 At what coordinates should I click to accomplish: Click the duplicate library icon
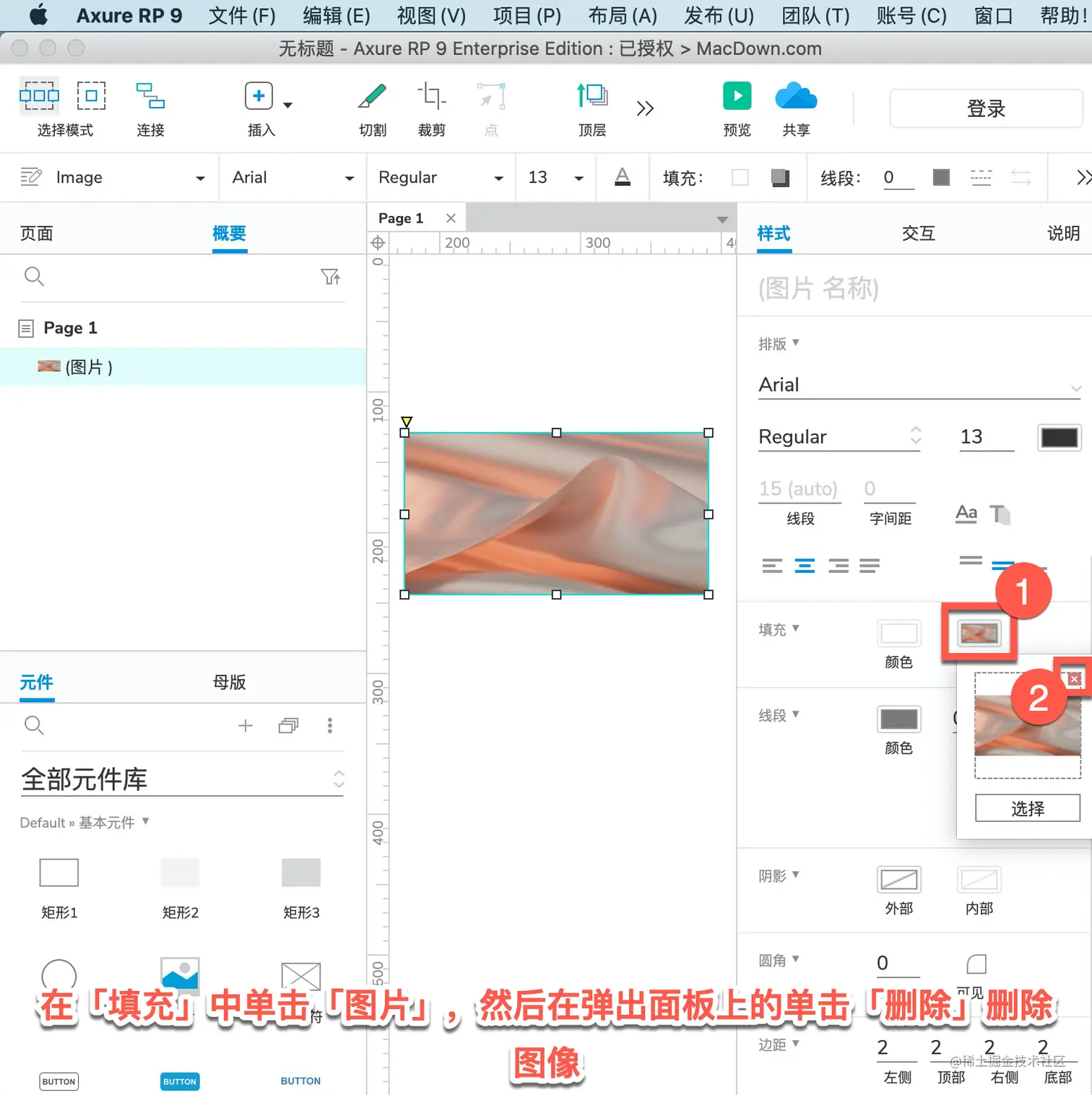click(288, 725)
